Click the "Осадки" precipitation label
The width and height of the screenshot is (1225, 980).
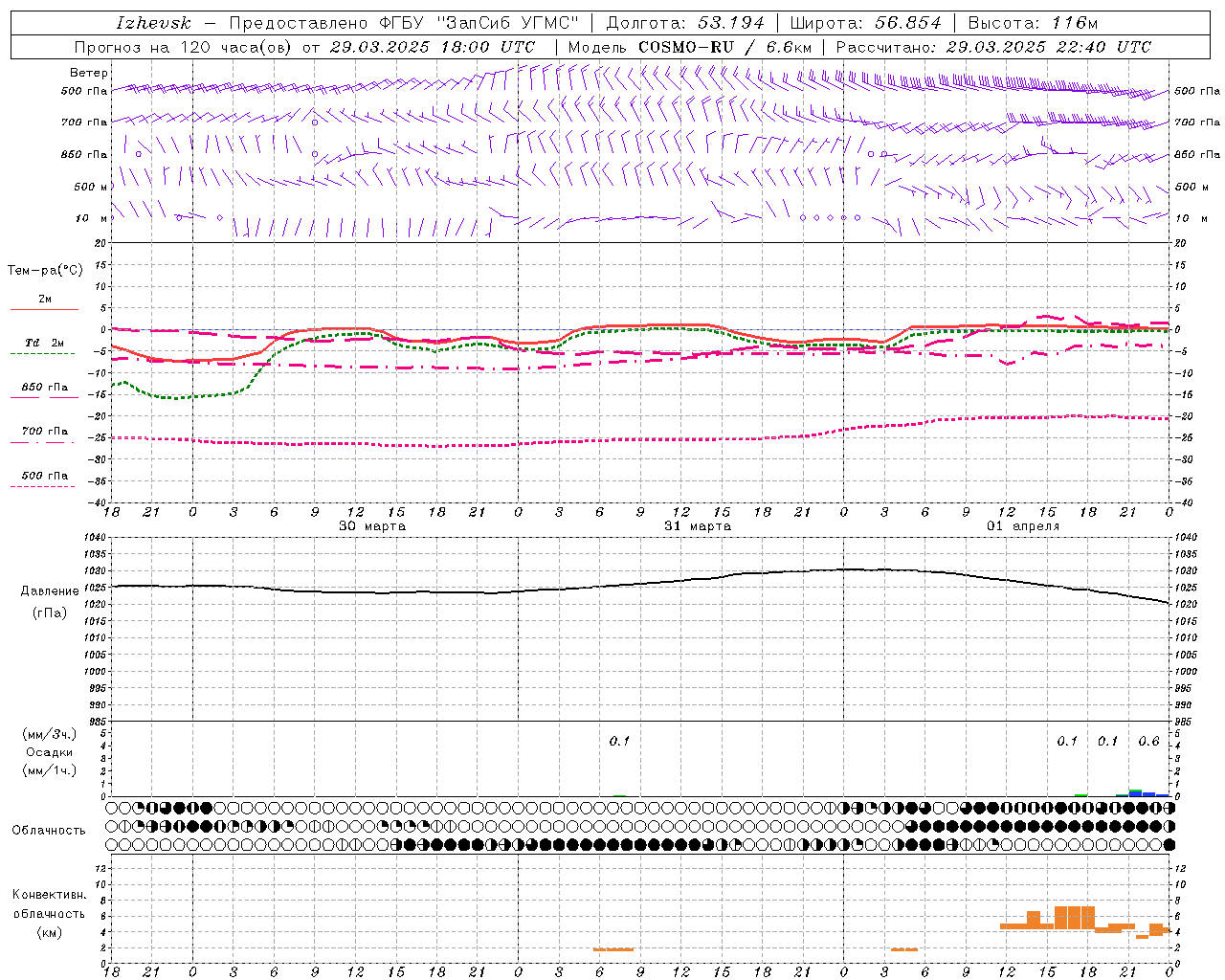point(50,752)
